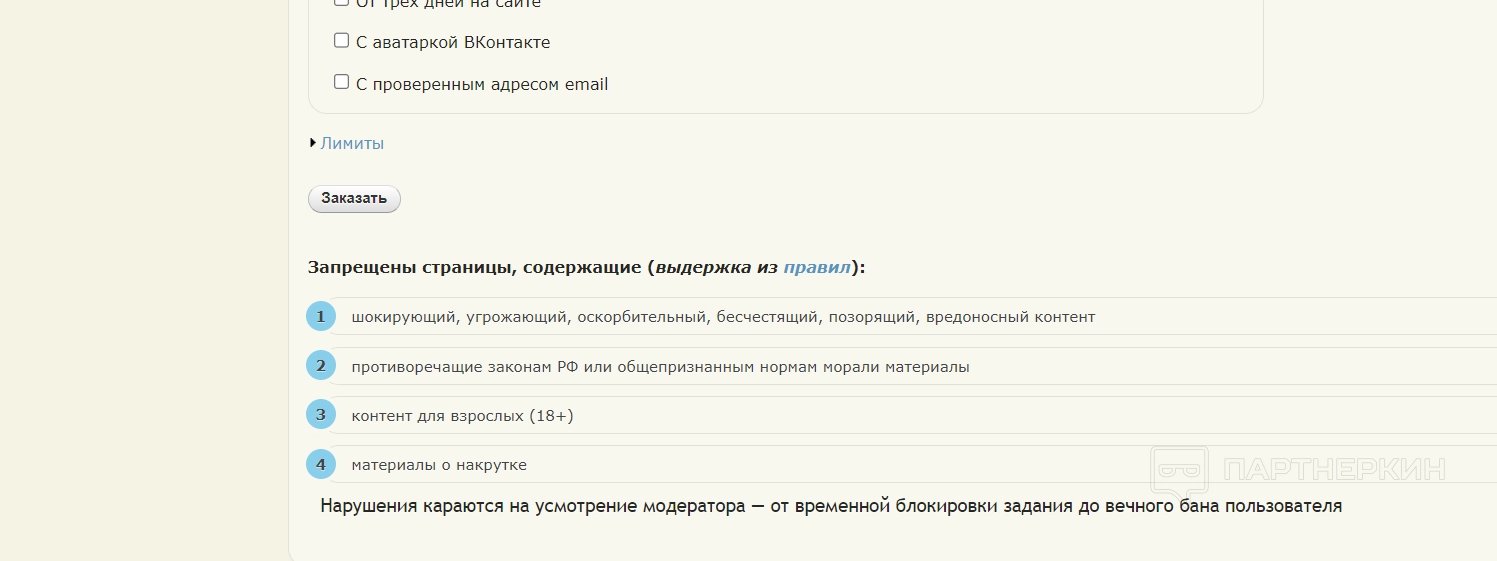This screenshot has height=561, width=1497.
Task: Tick the 'С проверенным адресом email' checkbox
Action: pos(341,82)
